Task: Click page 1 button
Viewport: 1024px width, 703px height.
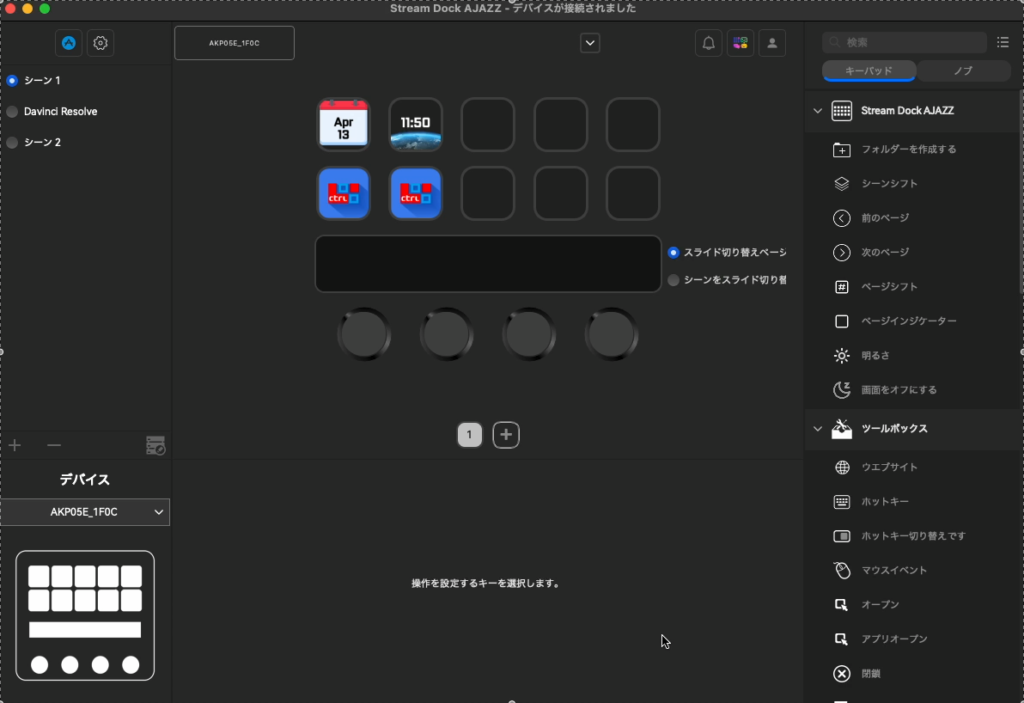Action: [469, 435]
